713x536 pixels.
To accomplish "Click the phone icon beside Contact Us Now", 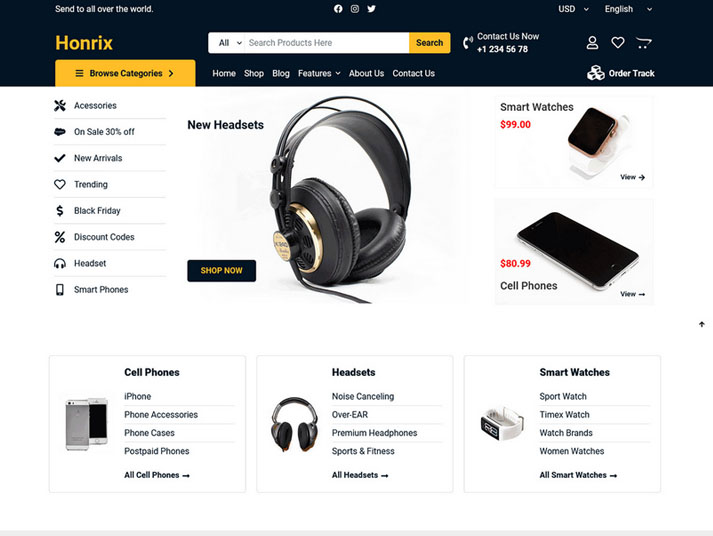I will coord(467,43).
